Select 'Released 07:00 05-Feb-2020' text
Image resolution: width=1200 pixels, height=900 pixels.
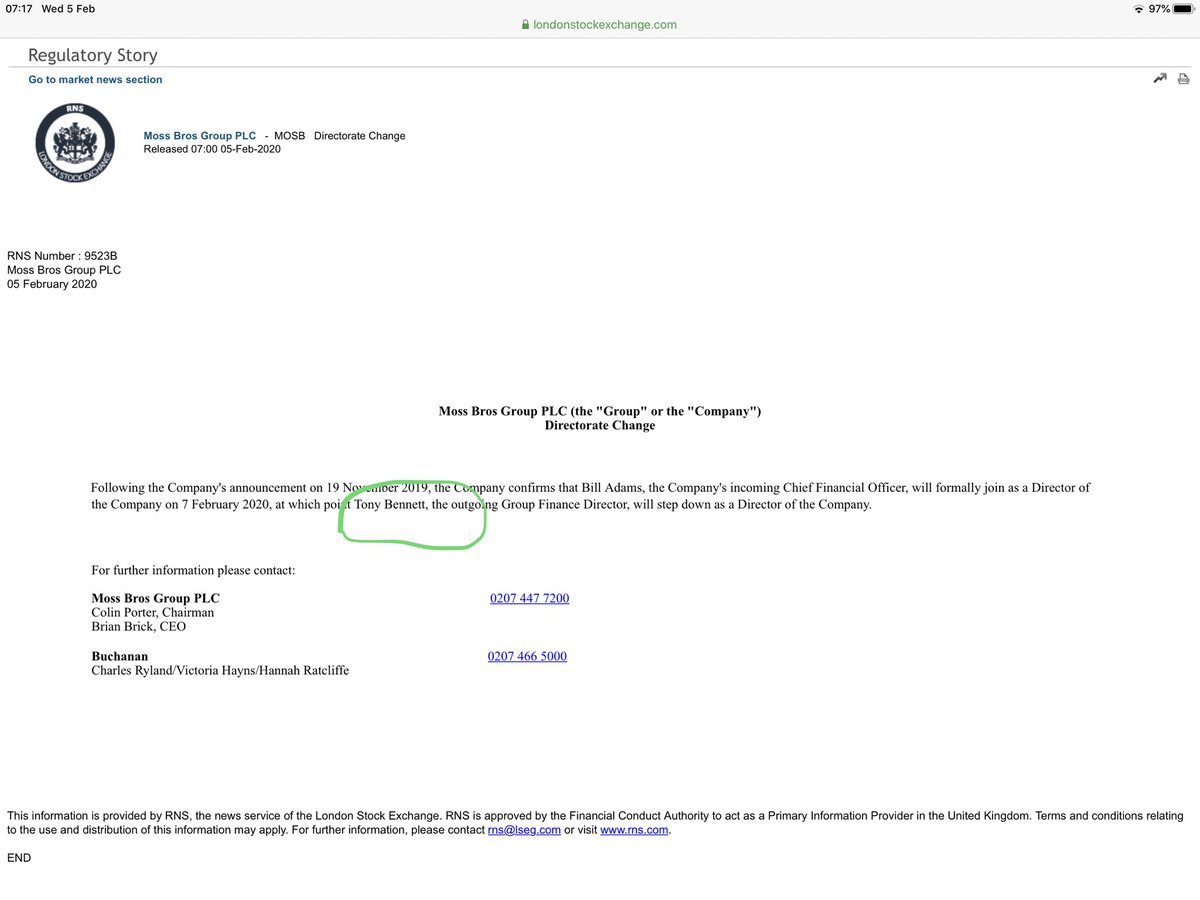click(212, 149)
